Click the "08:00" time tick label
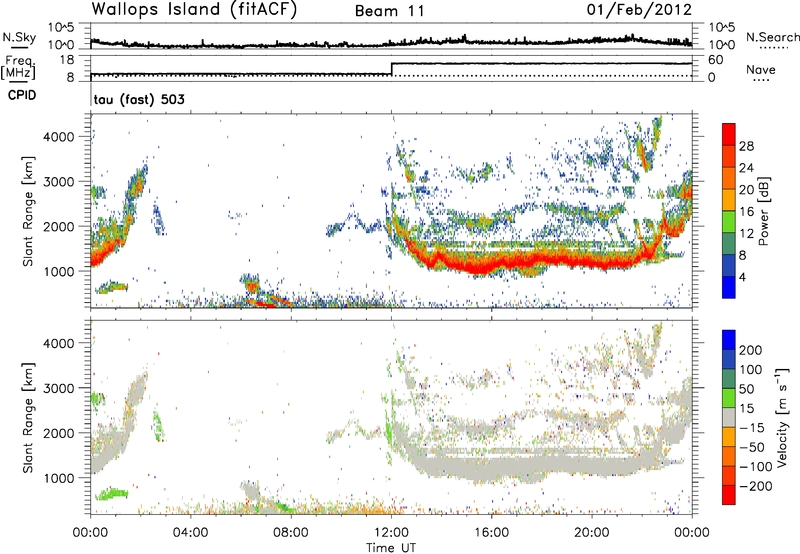The width and height of the screenshot is (800, 554). pos(291,533)
